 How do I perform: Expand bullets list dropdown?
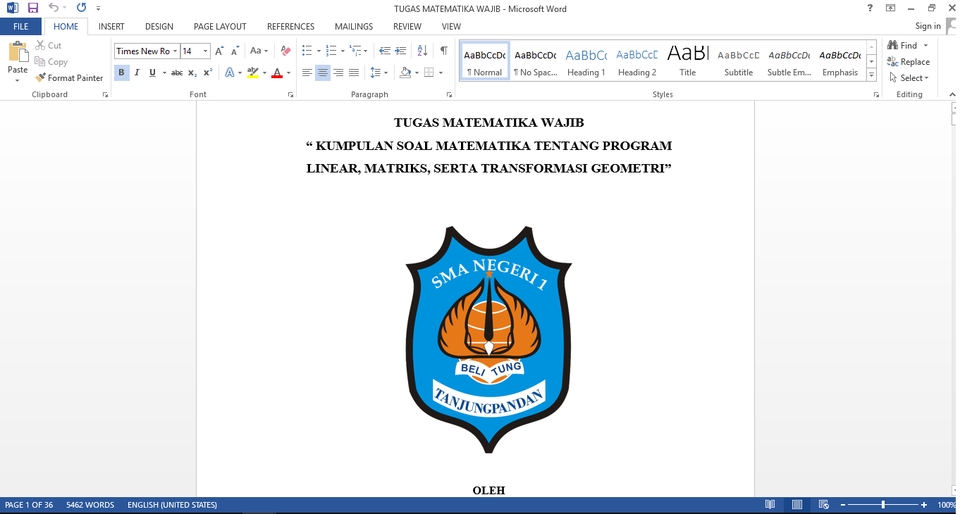(319, 51)
